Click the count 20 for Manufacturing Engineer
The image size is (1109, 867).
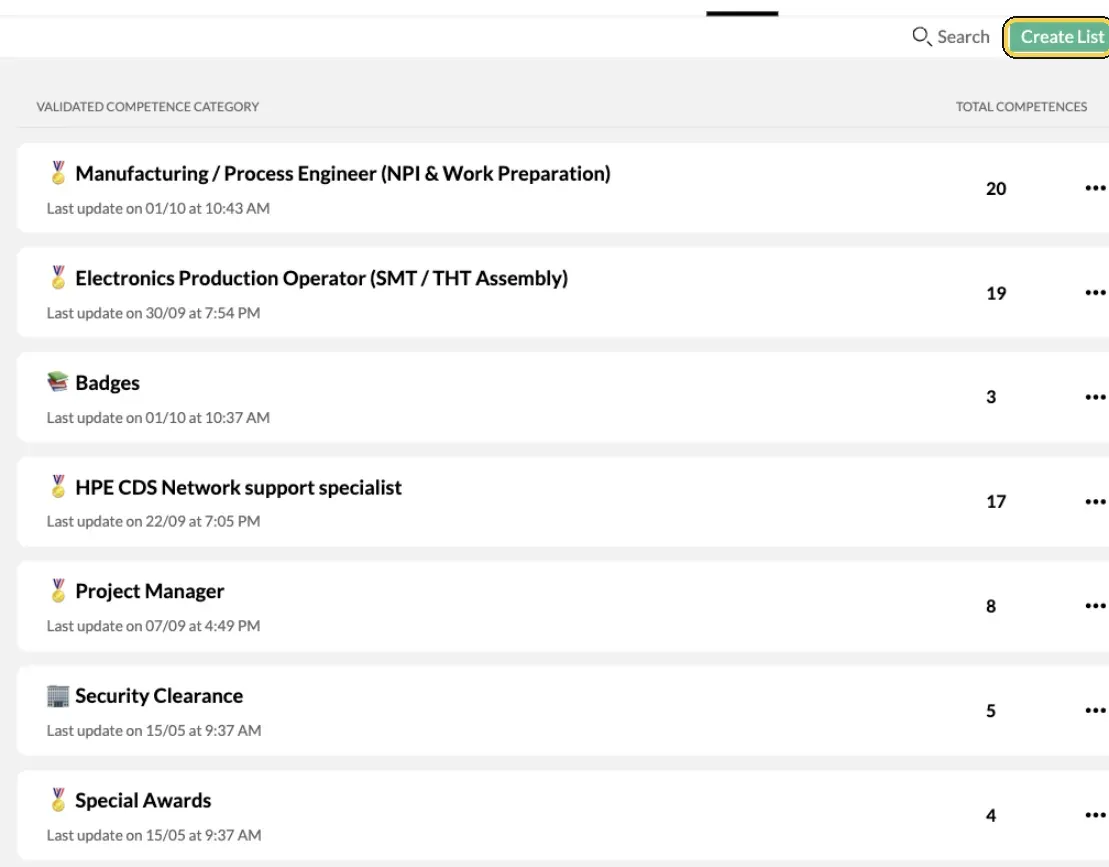[x=996, y=189]
